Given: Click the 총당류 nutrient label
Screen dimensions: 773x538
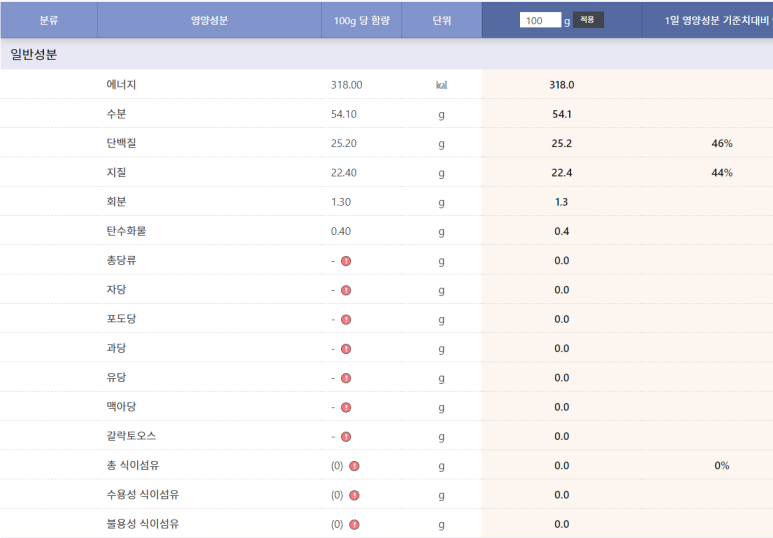Looking at the screenshot, I should [x=121, y=260].
